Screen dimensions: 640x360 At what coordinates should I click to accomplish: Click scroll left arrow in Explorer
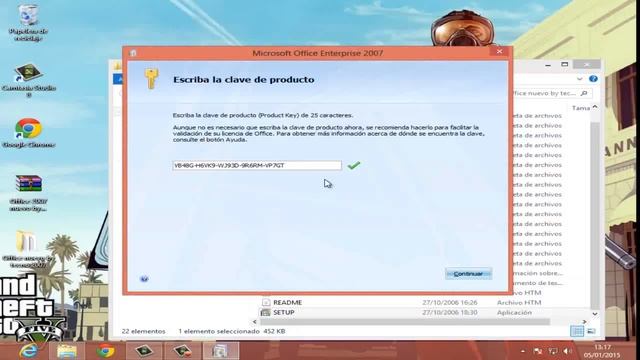point(255,322)
